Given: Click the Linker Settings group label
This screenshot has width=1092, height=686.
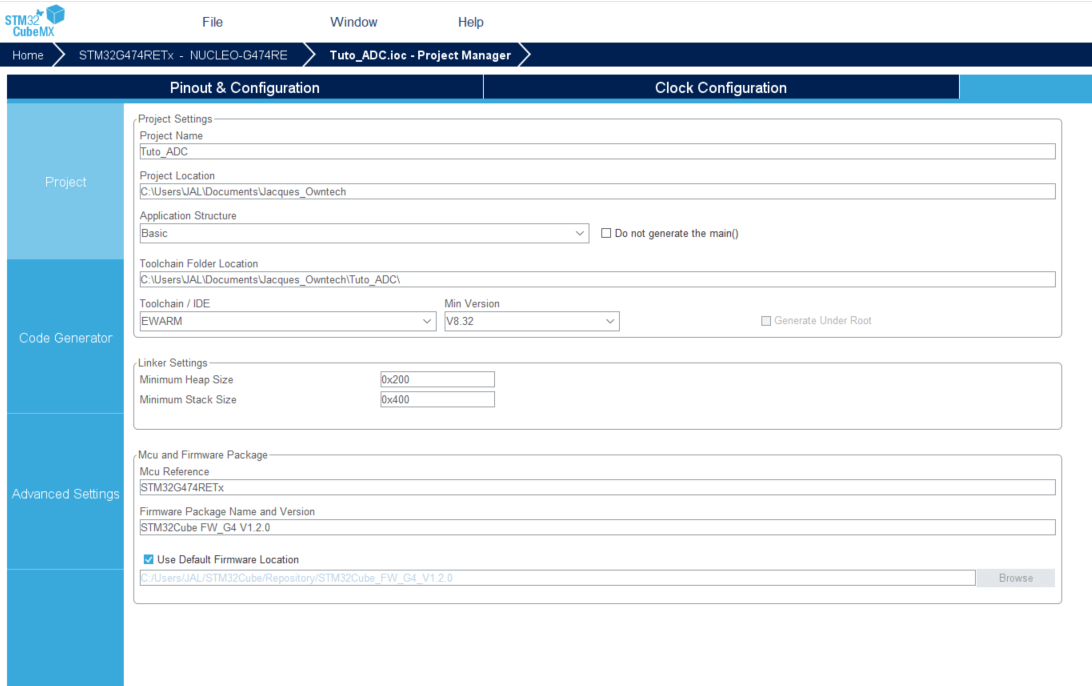Looking at the screenshot, I should tap(173, 363).
